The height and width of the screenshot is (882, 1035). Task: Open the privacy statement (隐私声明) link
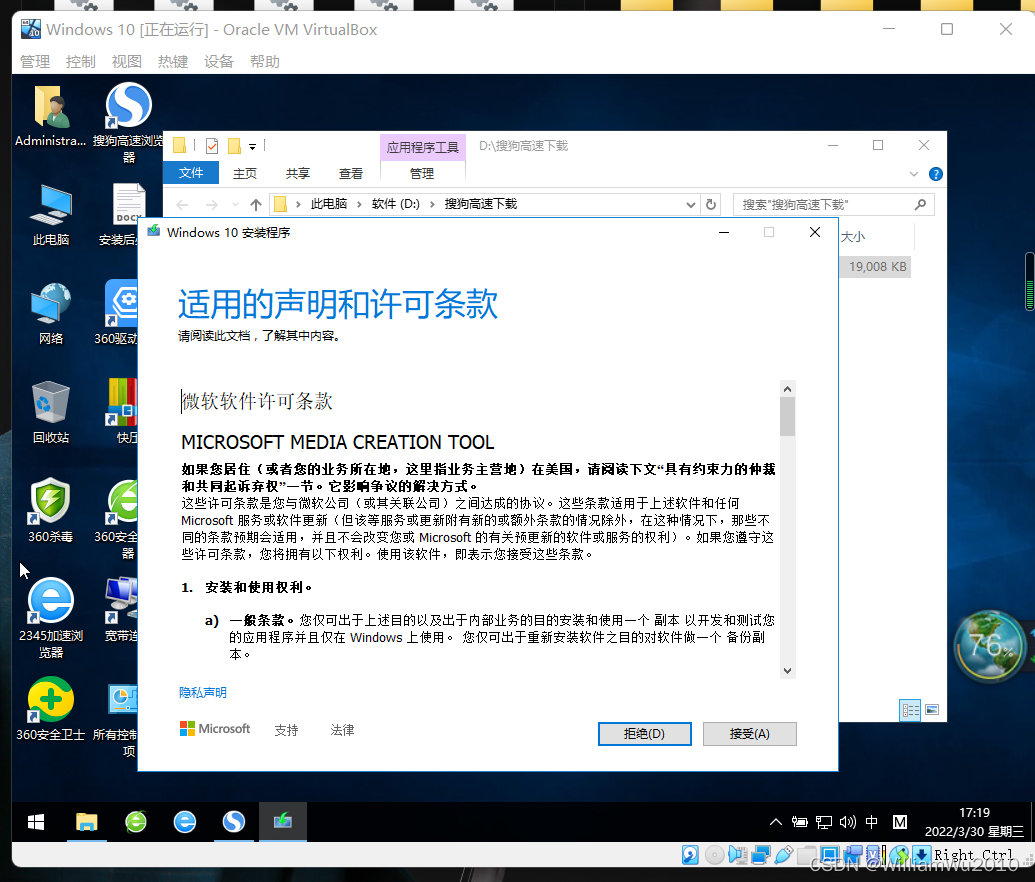coord(203,693)
